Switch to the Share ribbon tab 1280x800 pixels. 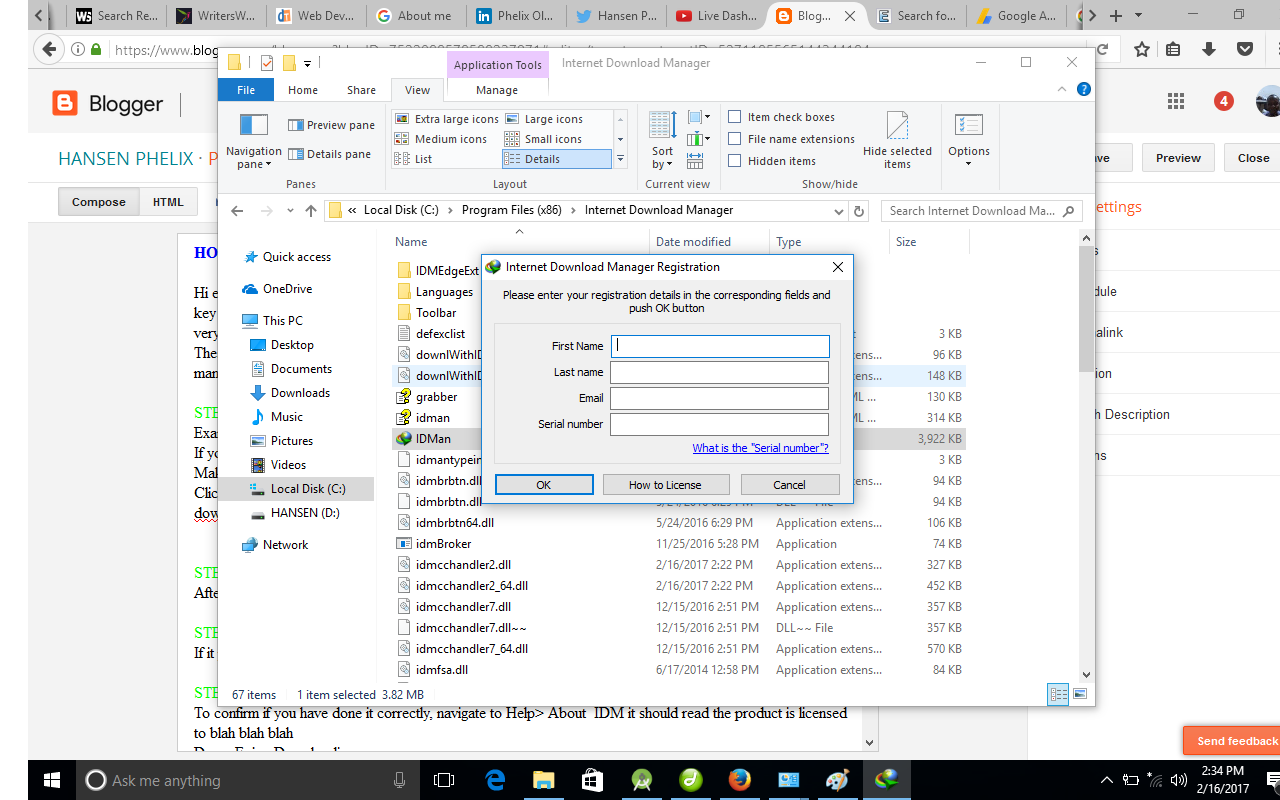361,90
